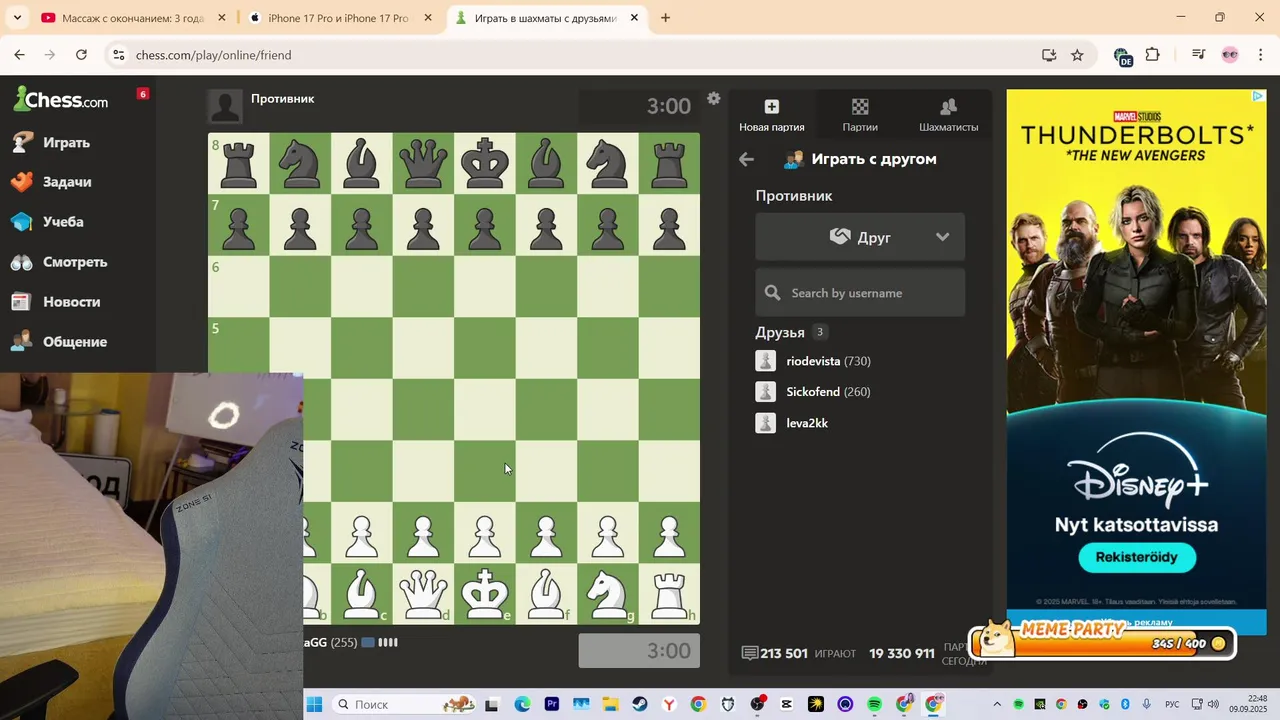Click the opponent's 3:00 clock
Viewport: 1280px width, 720px height.
click(639, 106)
